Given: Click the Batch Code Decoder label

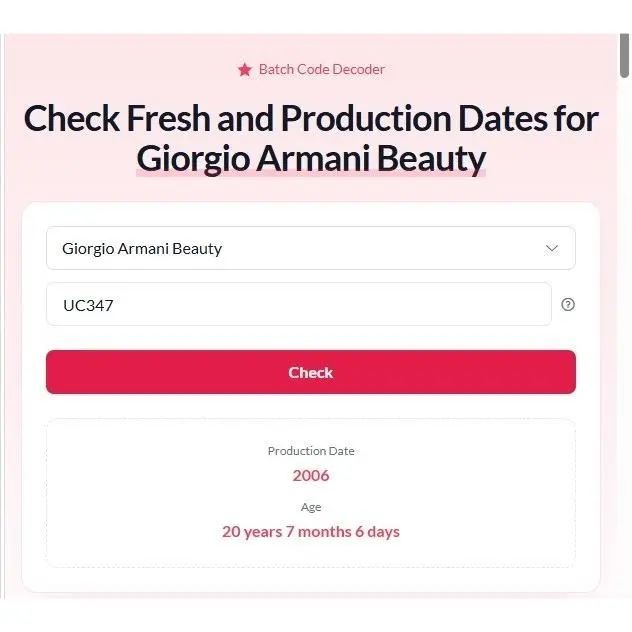Looking at the screenshot, I should click(x=322, y=69).
